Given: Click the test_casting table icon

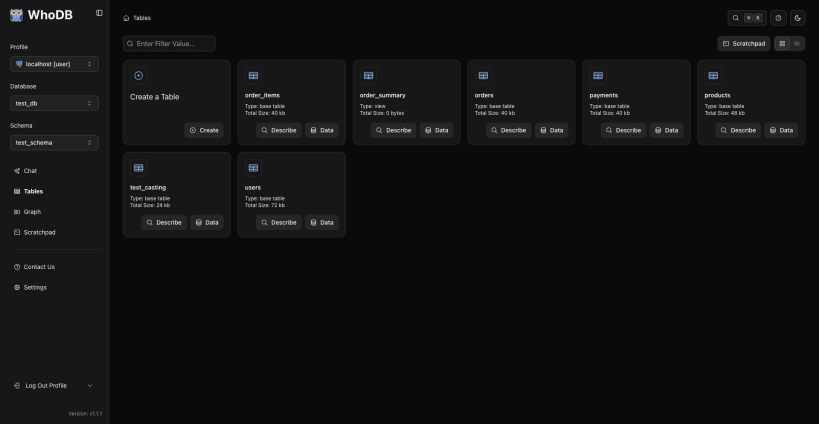Looking at the screenshot, I should [138, 168].
